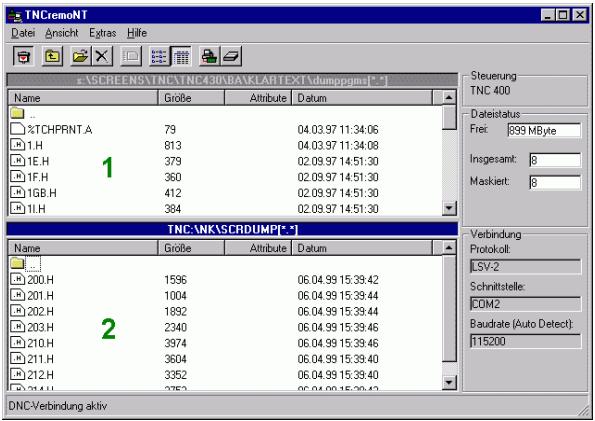Screen dimensions: 595x421
Task: Select the 203.H file icon
Action: tap(17, 327)
